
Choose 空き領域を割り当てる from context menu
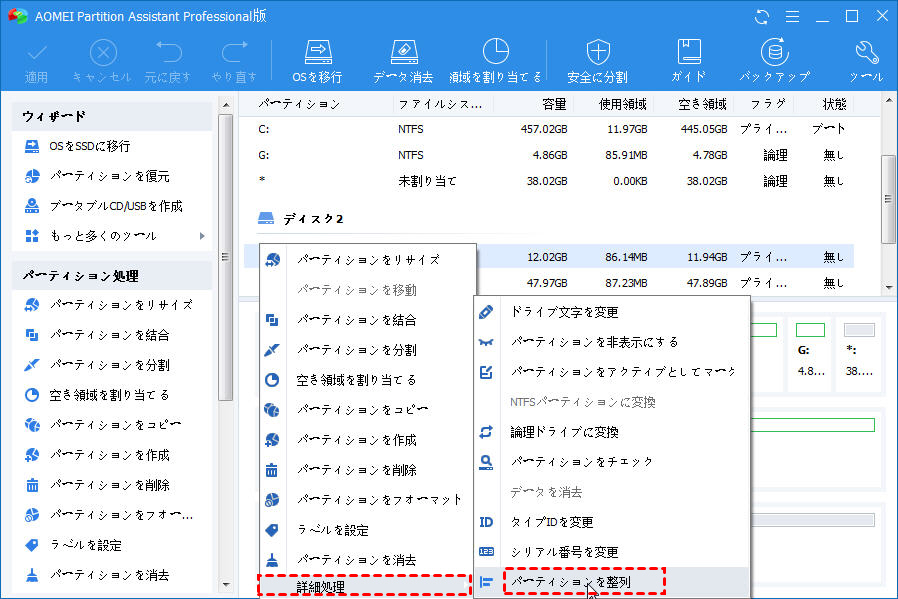coord(368,380)
